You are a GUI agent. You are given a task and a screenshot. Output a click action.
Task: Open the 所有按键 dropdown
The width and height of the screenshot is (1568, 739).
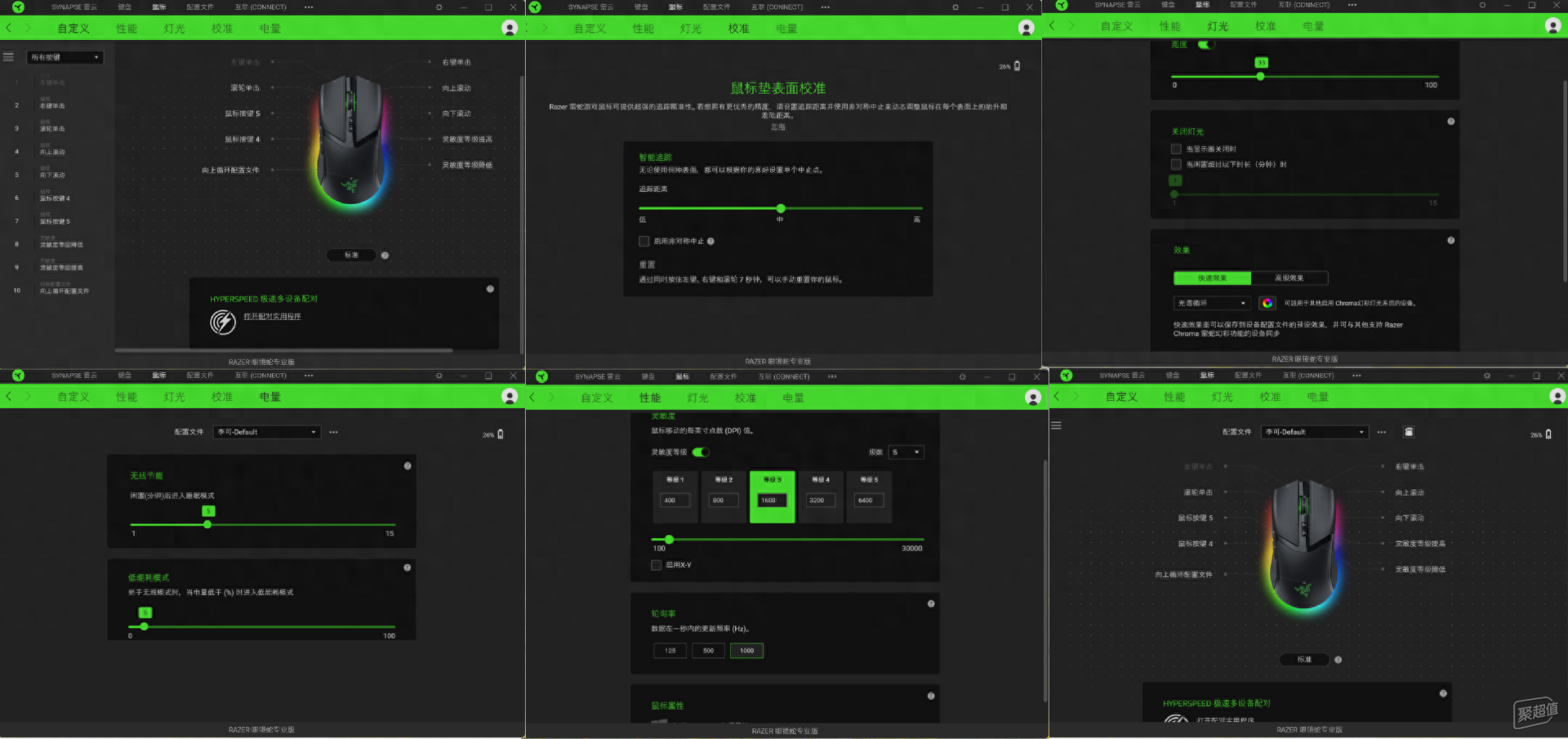(x=65, y=57)
